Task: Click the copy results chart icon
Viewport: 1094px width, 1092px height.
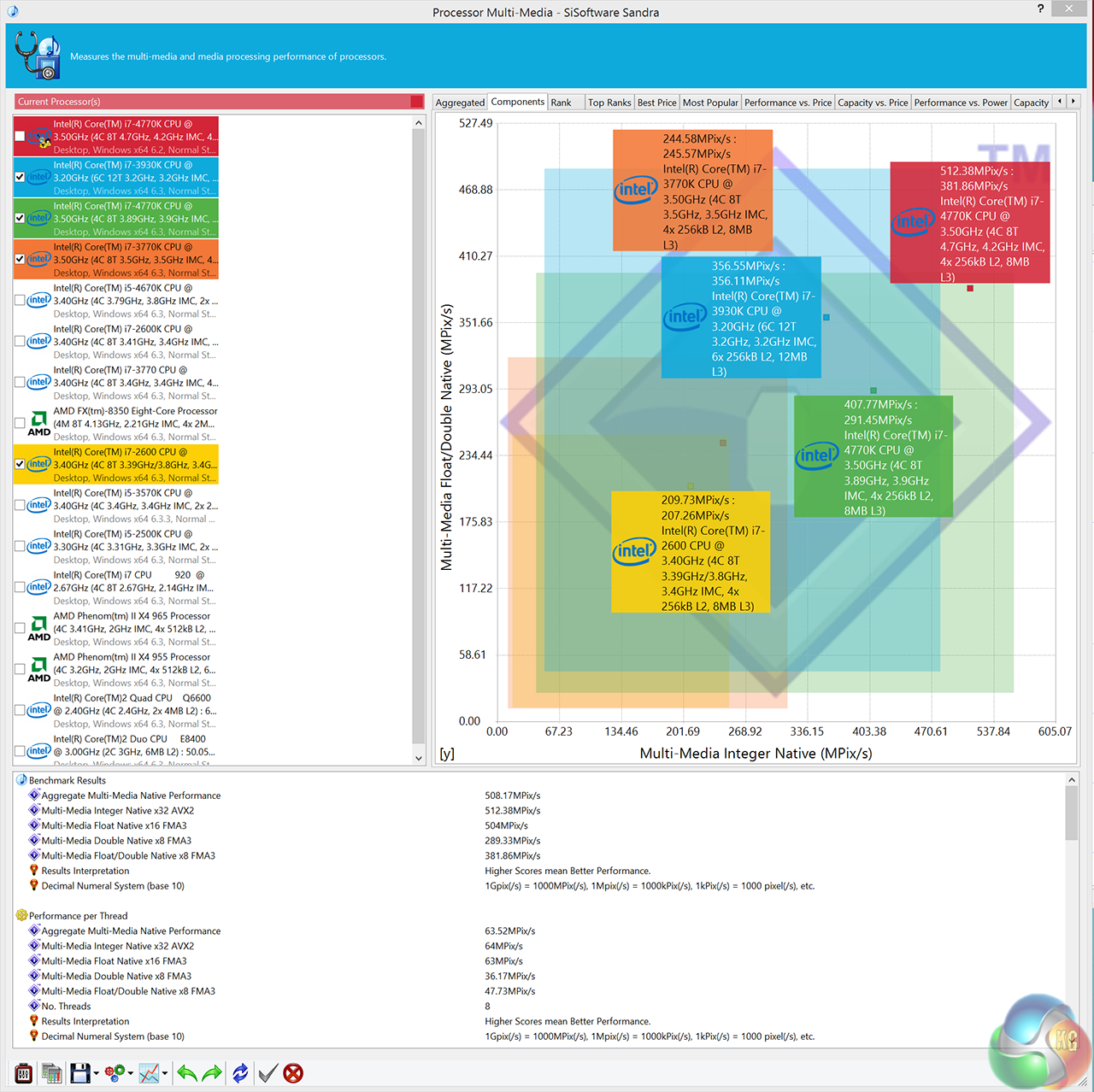Action: pyautogui.click(x=51, y=1073)
